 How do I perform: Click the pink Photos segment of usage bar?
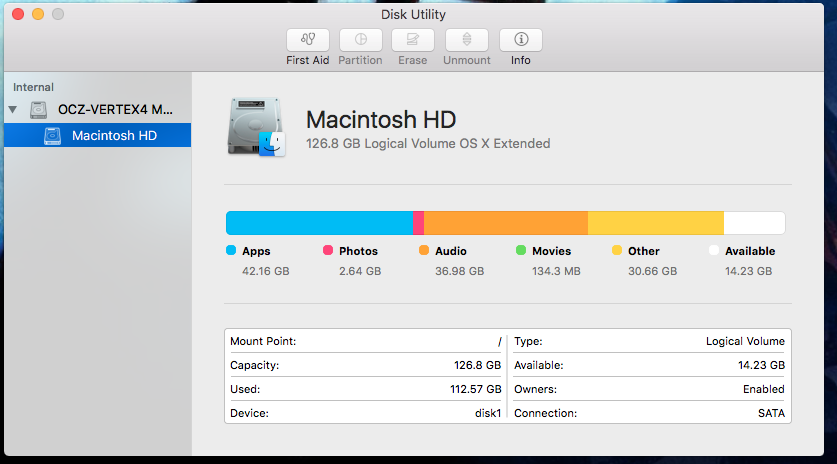[x=418, y=223]
